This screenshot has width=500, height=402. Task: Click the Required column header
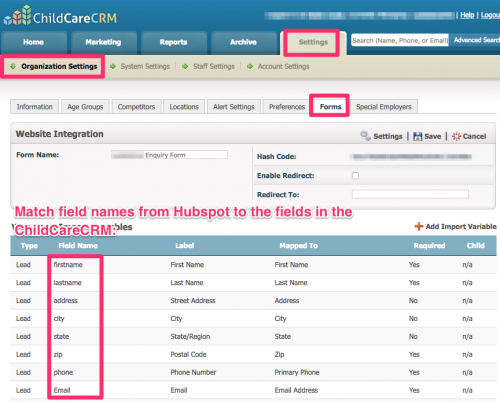click(429, 246)
